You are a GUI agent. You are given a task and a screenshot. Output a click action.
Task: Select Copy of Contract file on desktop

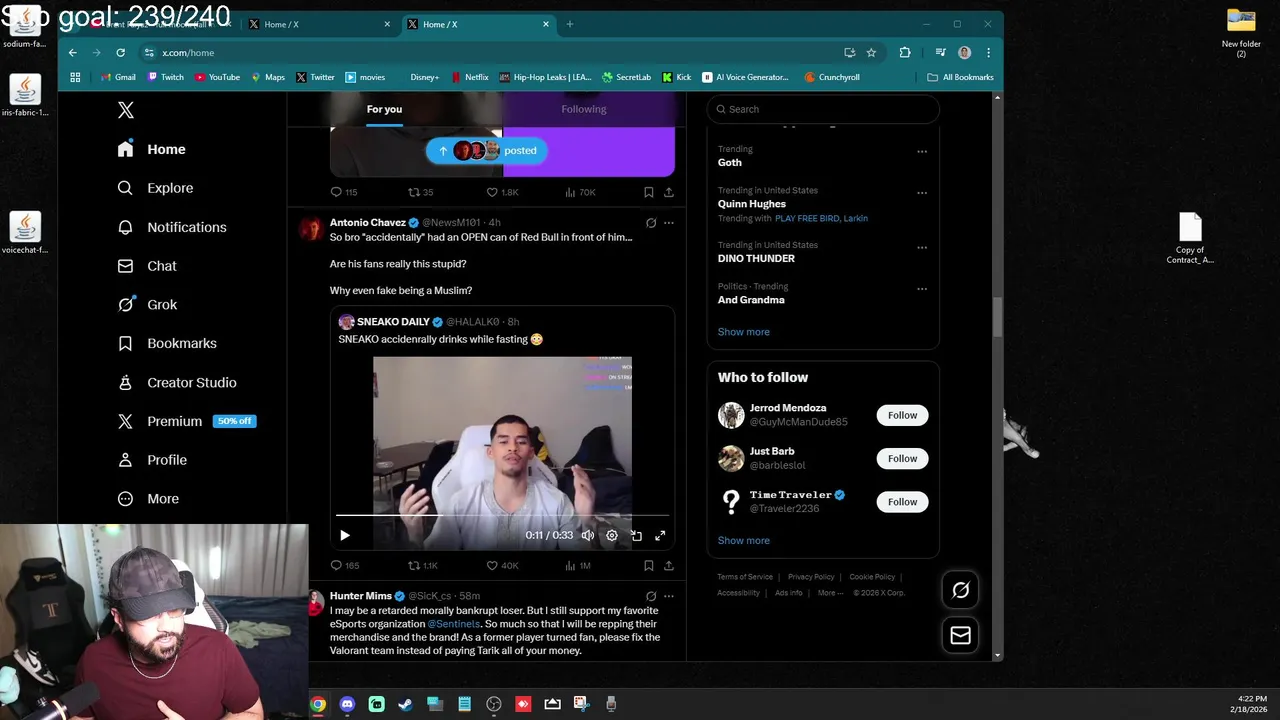pos(1190,239)
